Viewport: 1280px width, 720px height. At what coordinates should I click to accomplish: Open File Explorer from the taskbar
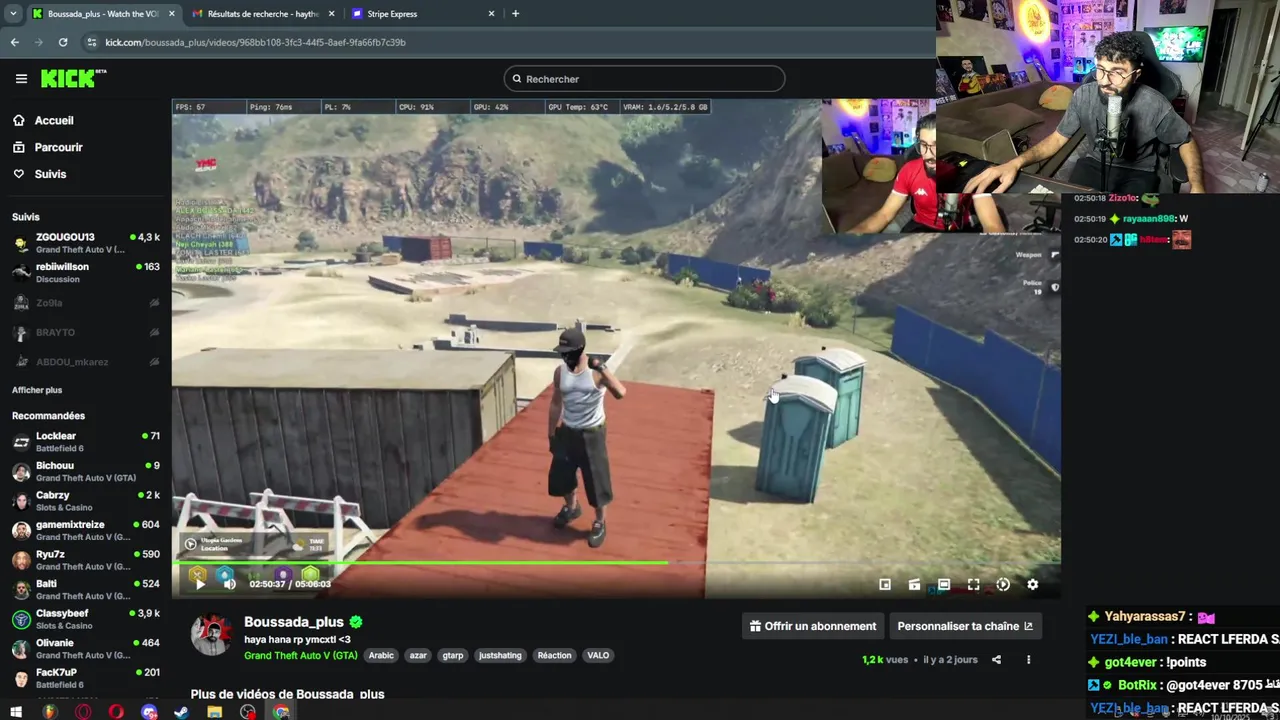214,712
